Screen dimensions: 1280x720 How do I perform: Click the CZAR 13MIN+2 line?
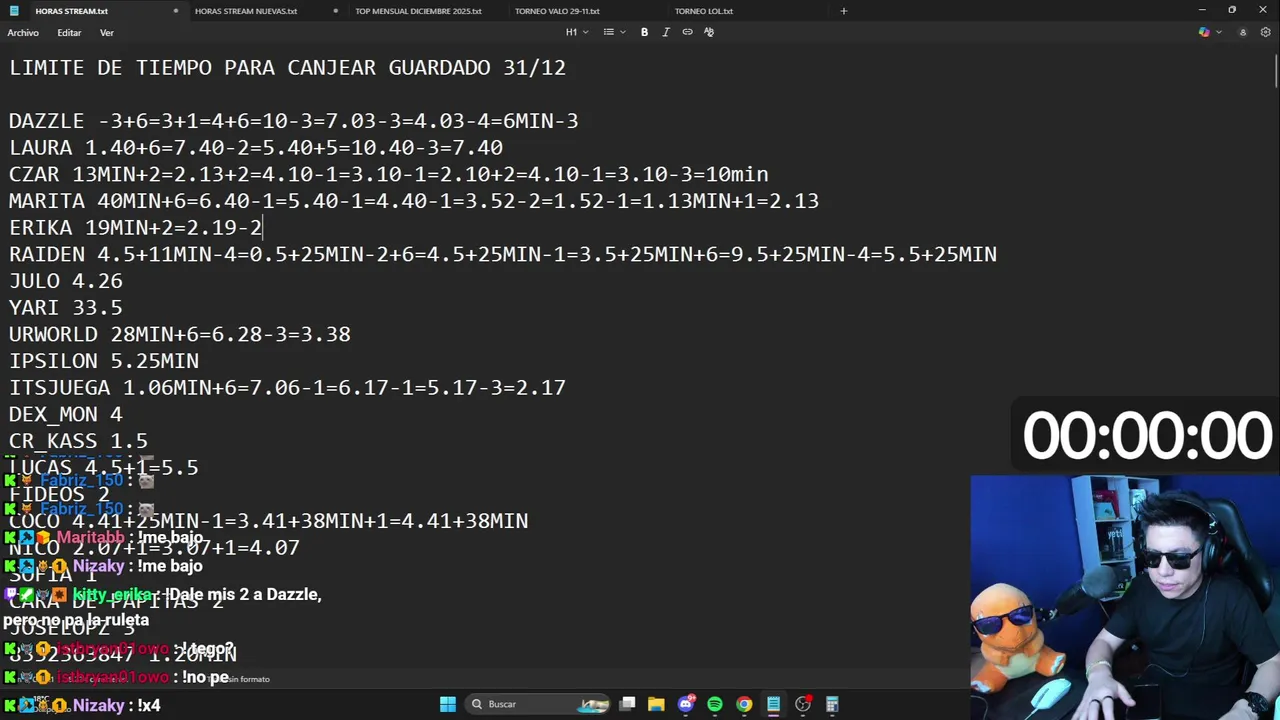[x=389, y=174]
